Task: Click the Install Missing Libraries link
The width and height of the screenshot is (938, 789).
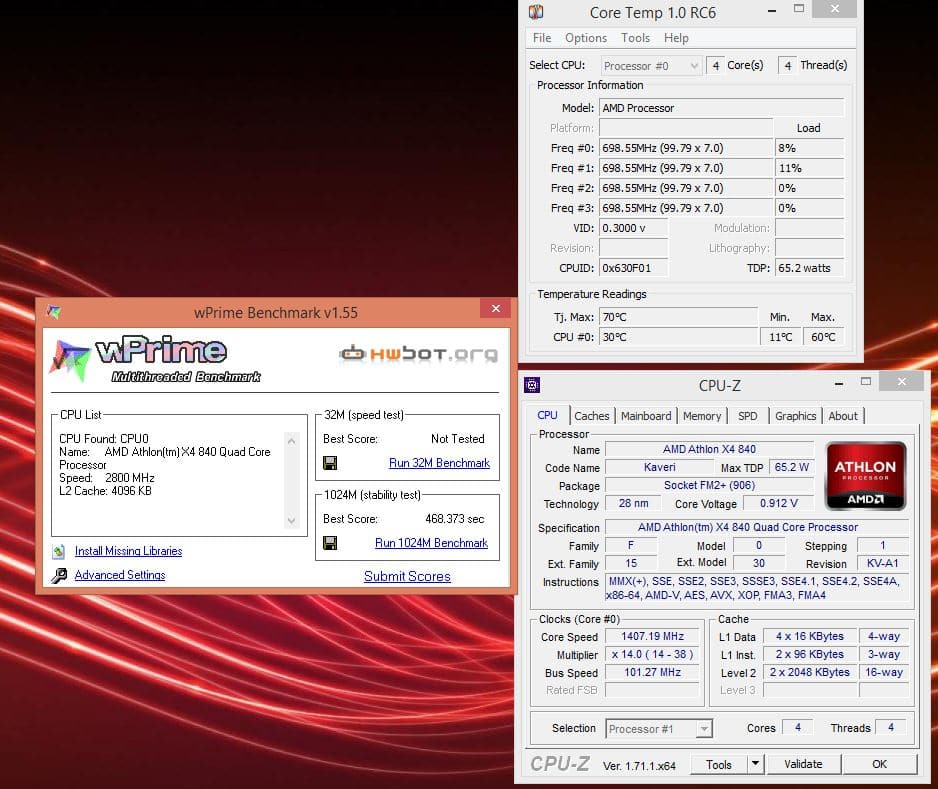Action: pyautogui.click(x=129, y=551)
